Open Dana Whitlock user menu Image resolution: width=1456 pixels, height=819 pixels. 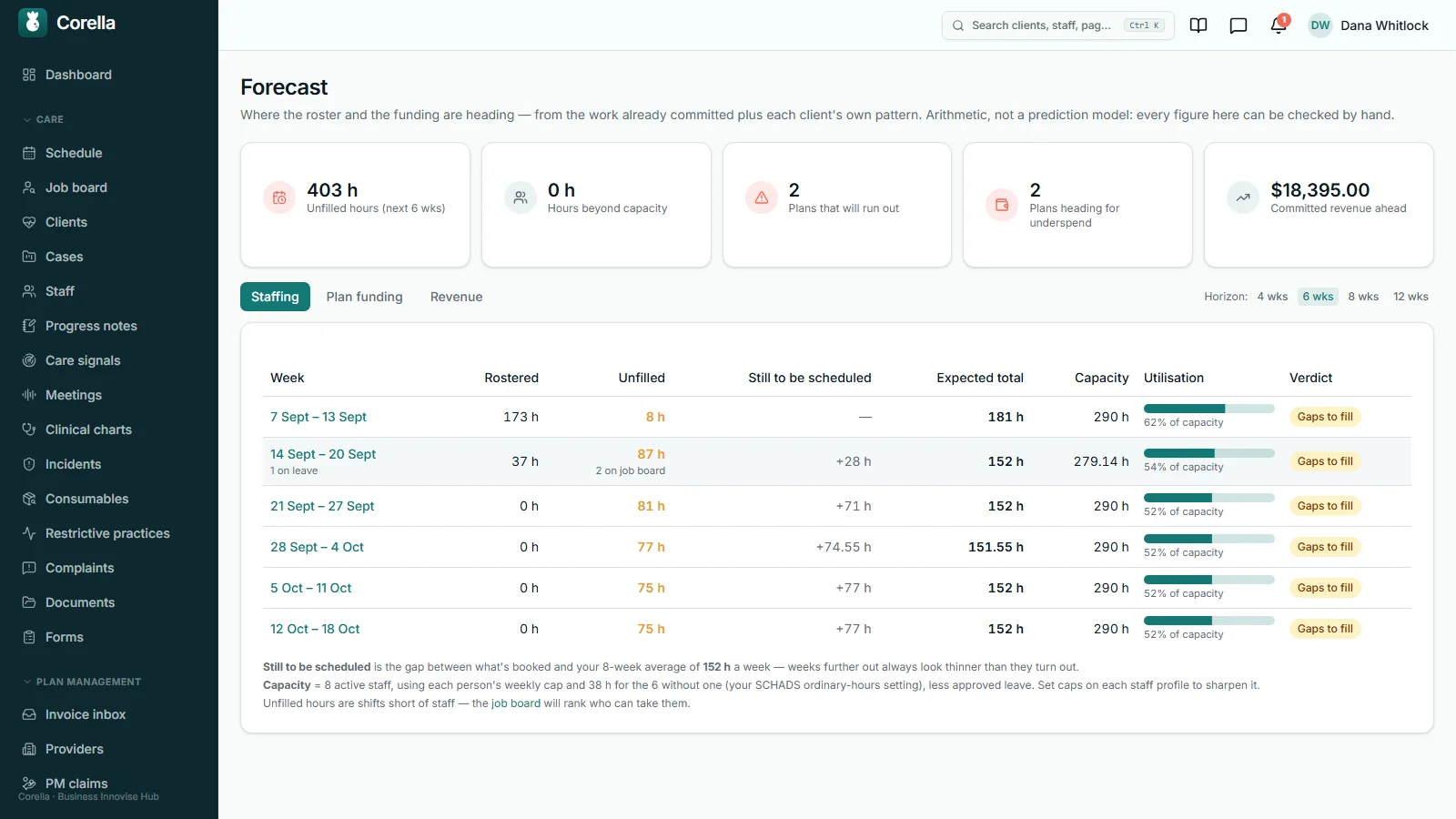click(1368, 25)
